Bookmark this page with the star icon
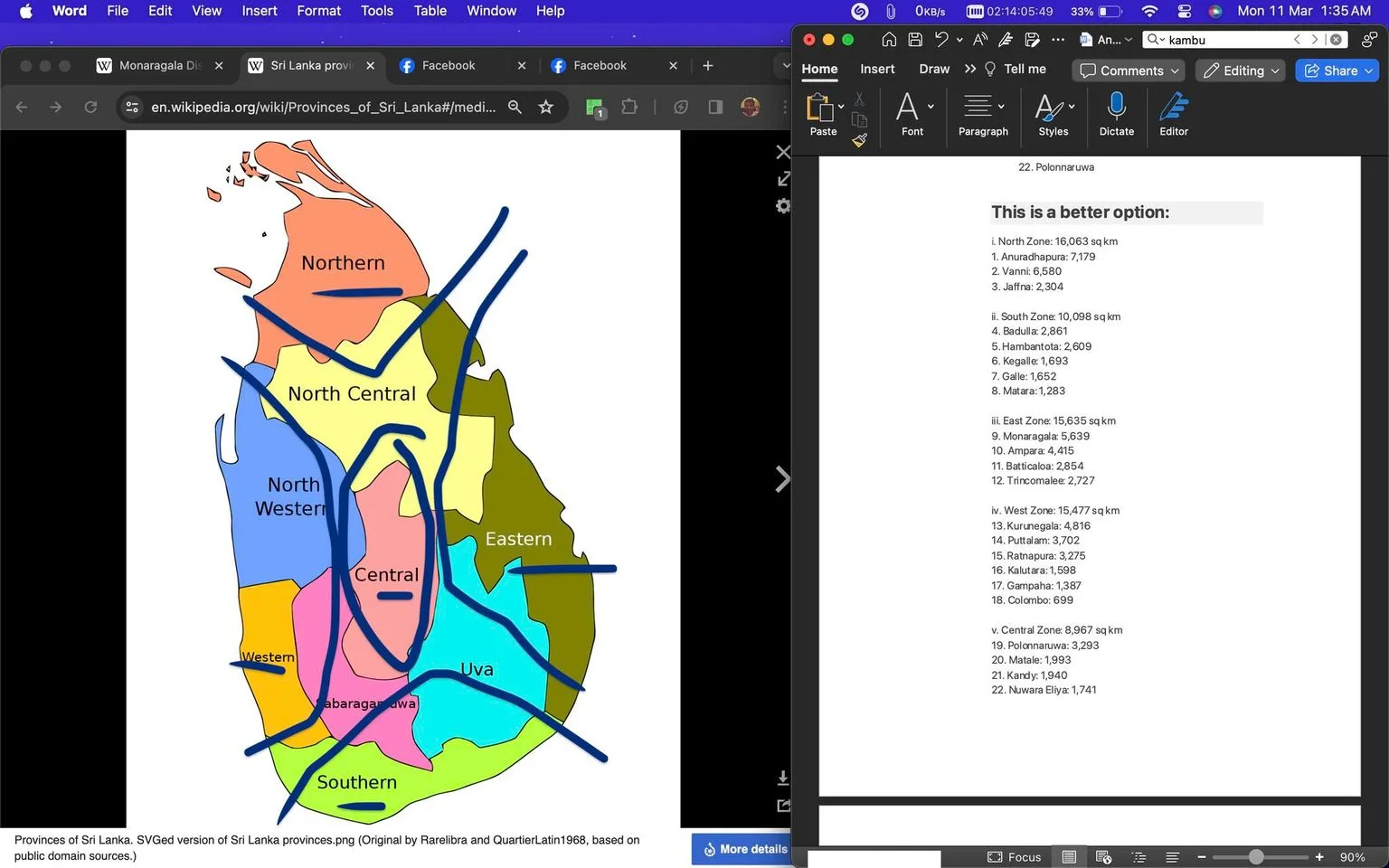This screenshot has height=868, width=1389. [546, 107]
